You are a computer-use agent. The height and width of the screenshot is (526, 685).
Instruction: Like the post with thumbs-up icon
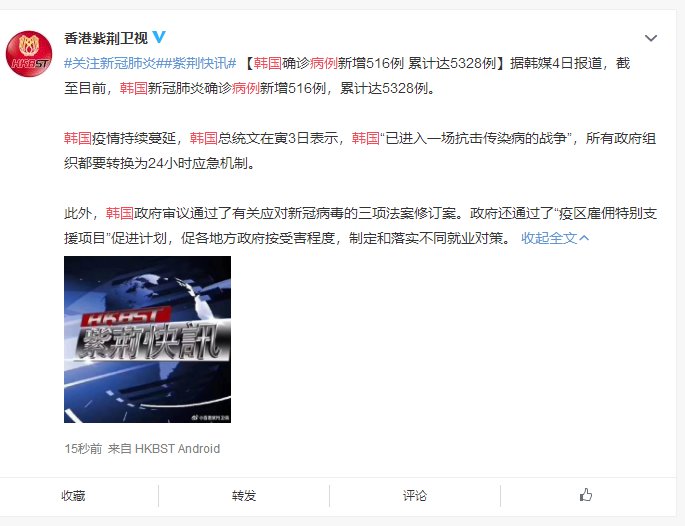[x=585, y=495]
